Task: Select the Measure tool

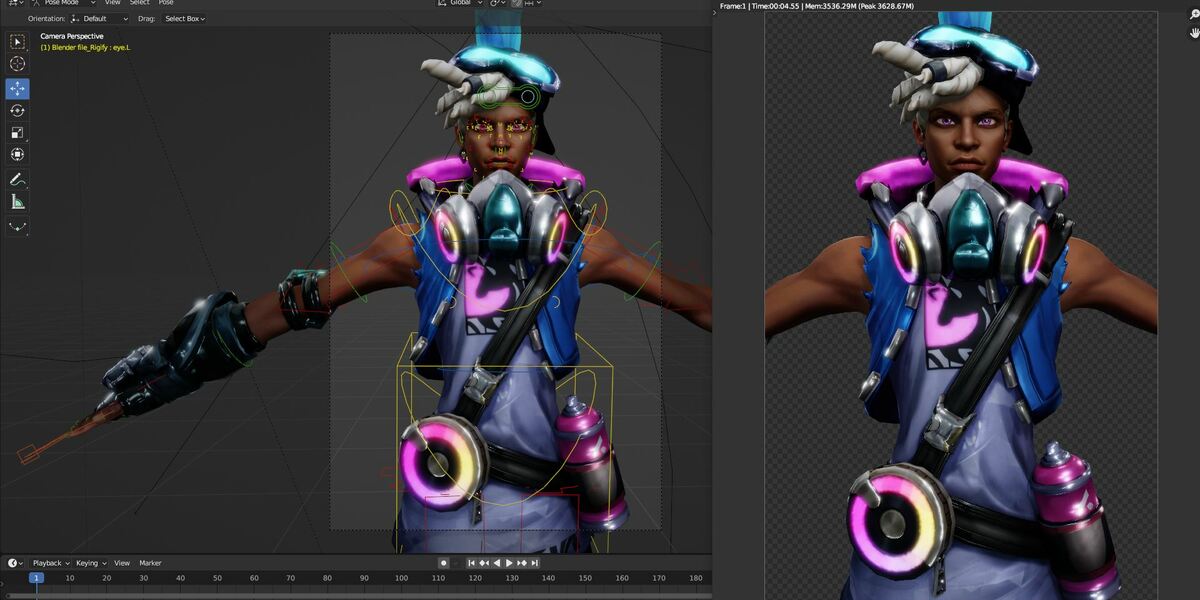Action: click(17, 202)
